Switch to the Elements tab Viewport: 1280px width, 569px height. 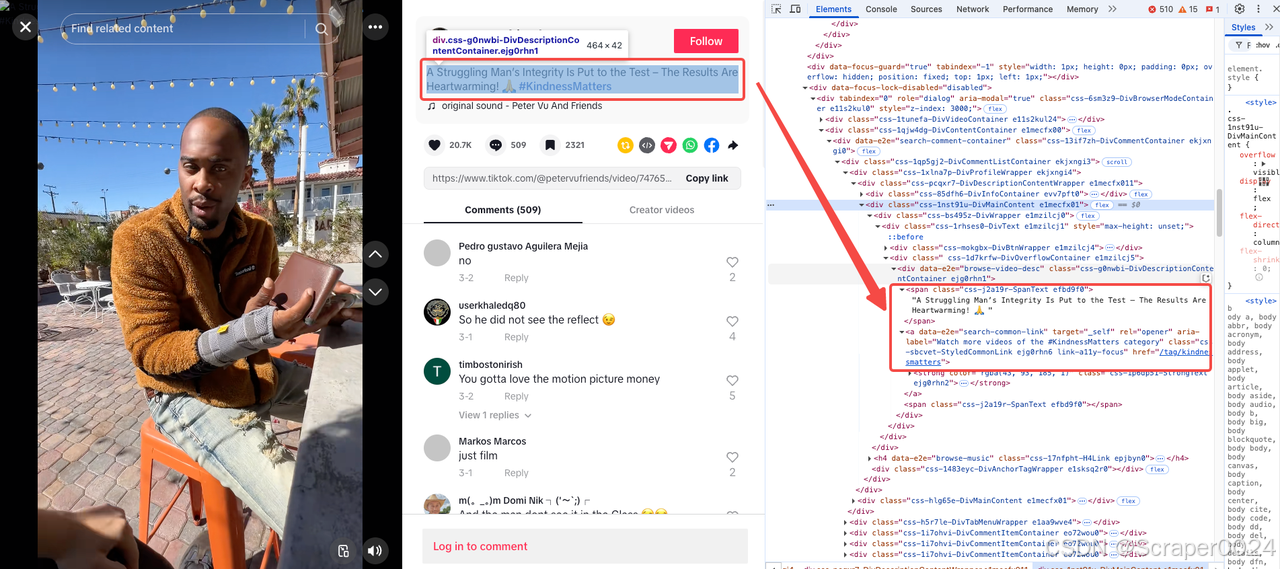point(834,9)
